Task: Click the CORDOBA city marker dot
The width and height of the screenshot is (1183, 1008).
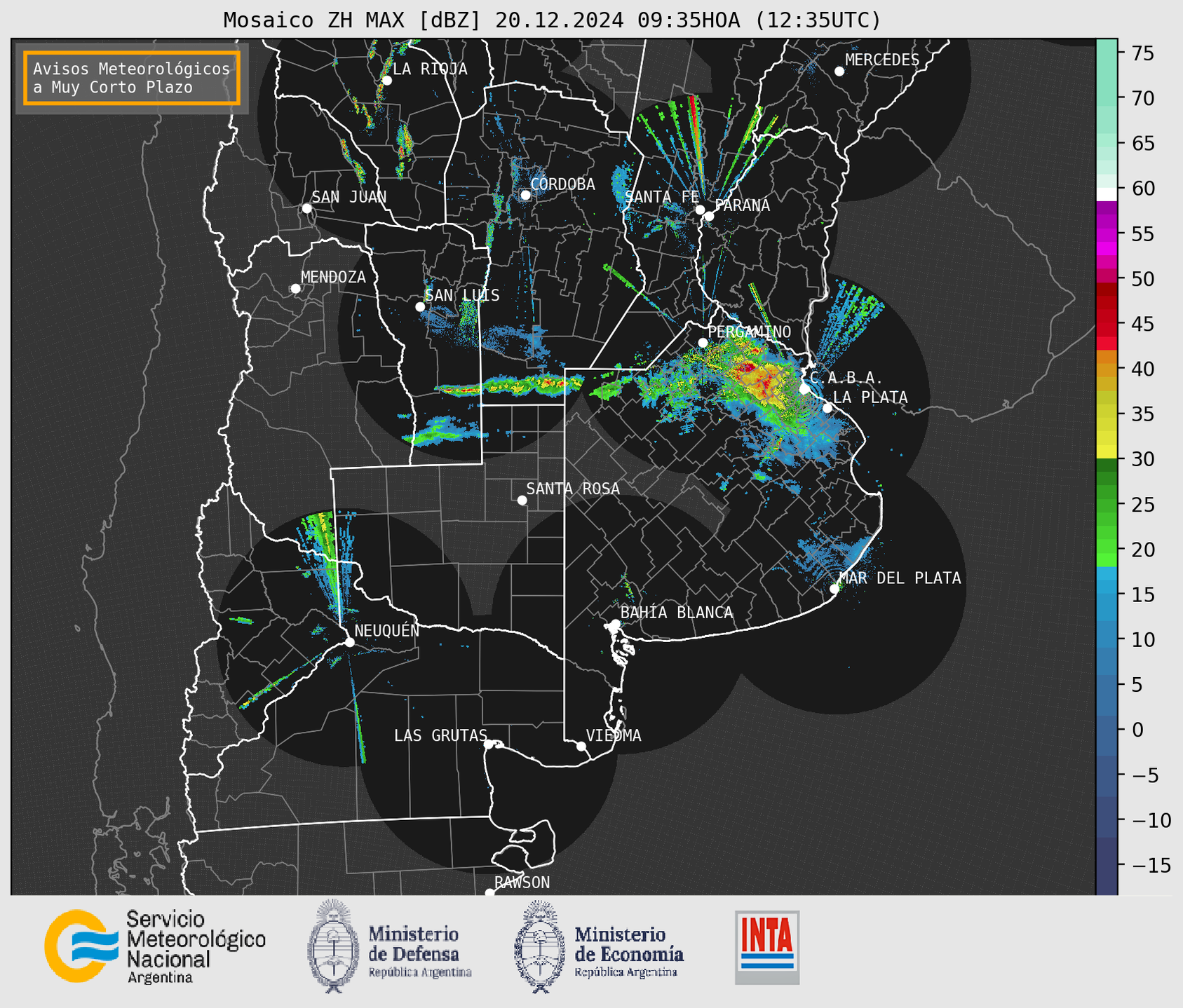Action: click(525, 195)
